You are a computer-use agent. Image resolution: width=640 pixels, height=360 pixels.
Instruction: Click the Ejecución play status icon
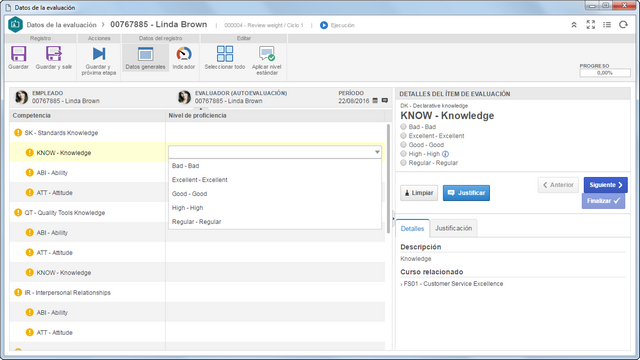pos(324,25)
